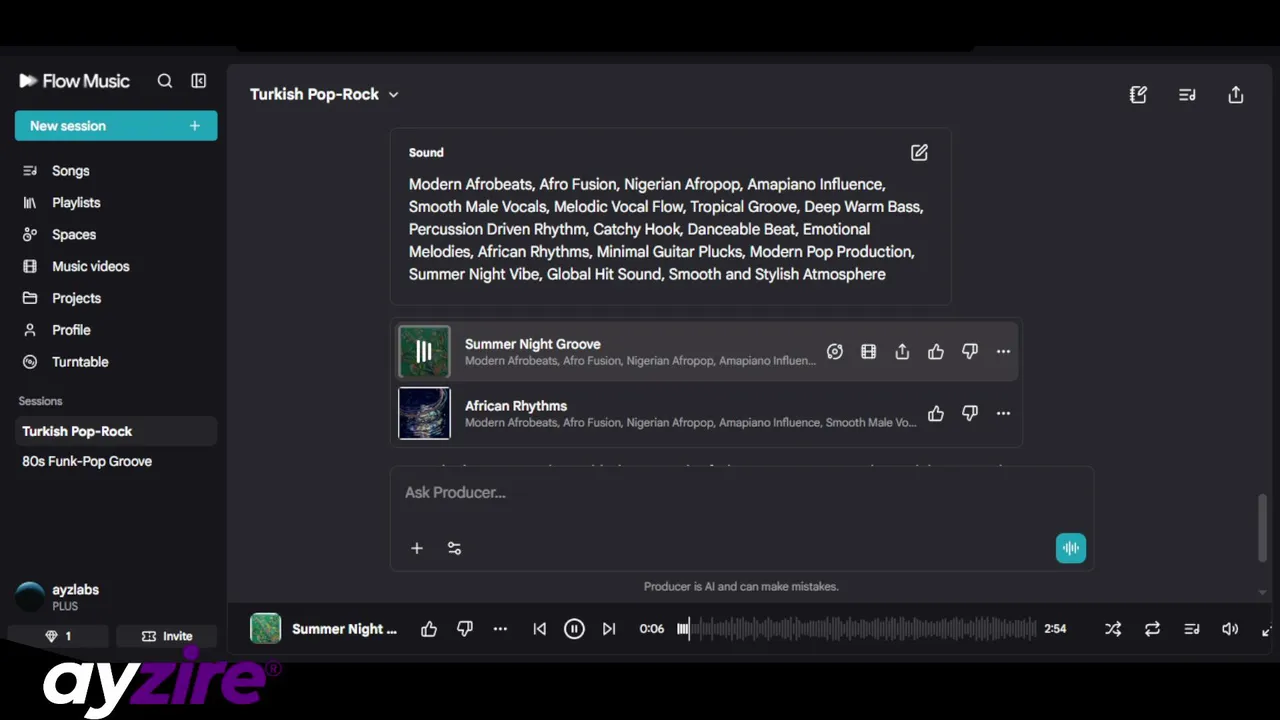The height and width of the screenshot is (720, 1280).
Task: Dislike the African Rhythms track
Action: [970, 414]
